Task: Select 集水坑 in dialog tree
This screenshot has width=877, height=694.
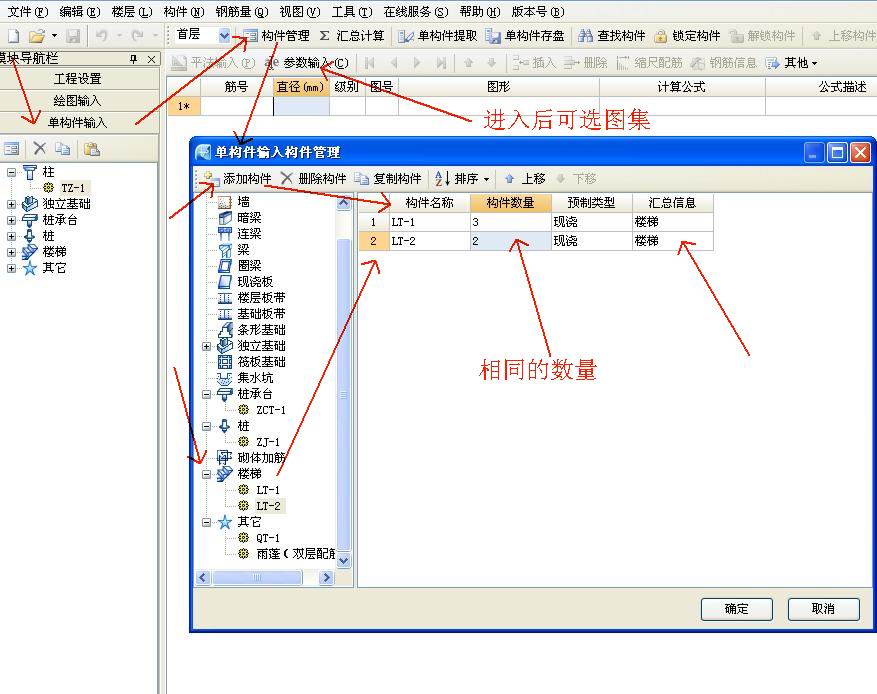Action: [255, 378]
